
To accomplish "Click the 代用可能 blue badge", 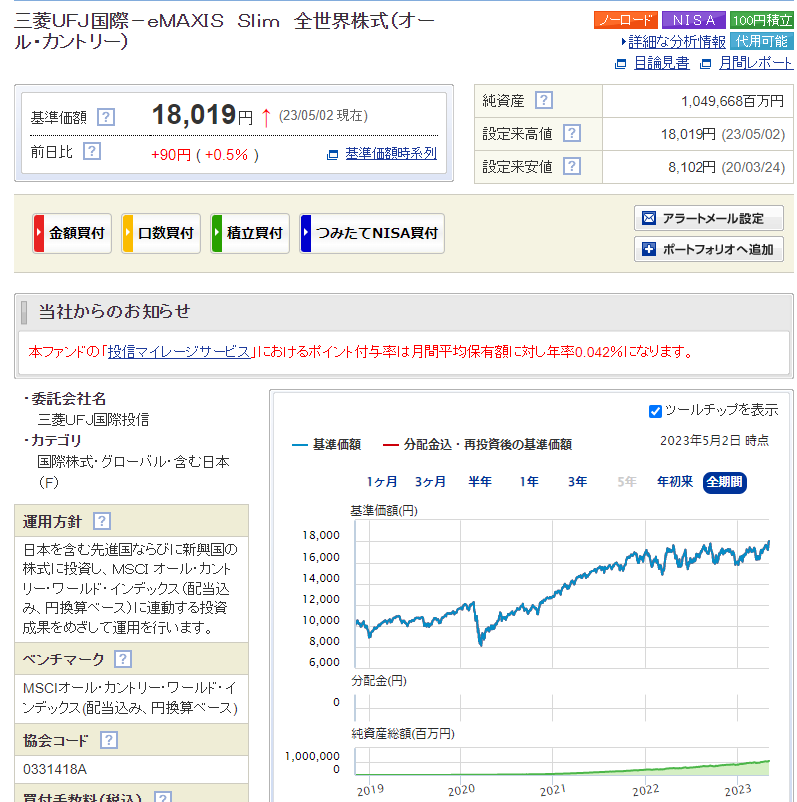I will click(761, 41).
